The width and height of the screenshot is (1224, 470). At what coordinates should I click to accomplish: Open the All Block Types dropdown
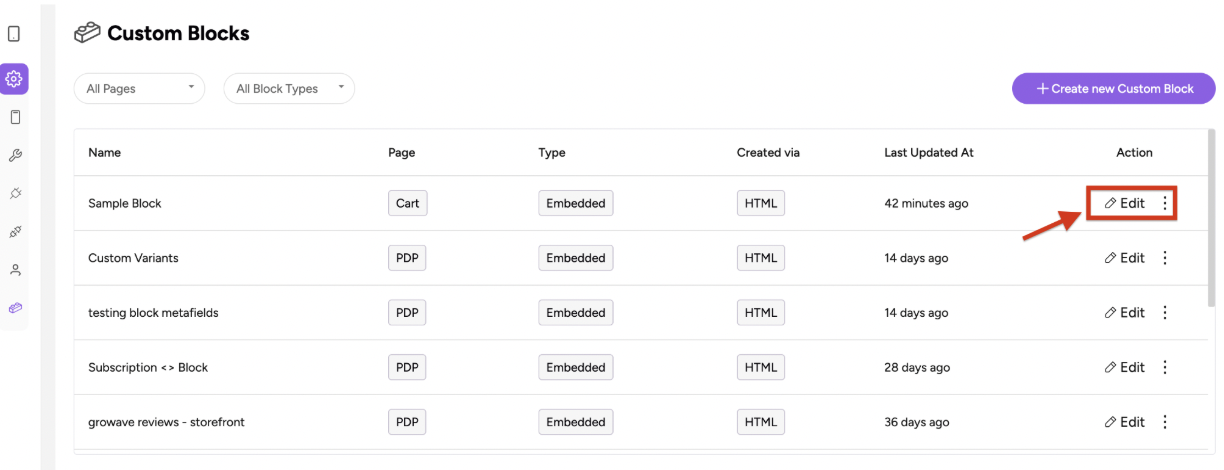[x=289, y=89]
